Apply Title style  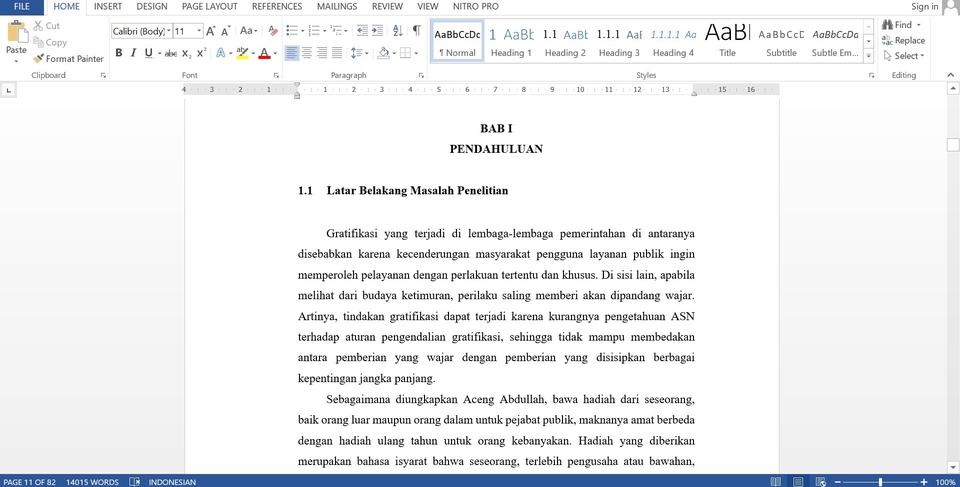point(727,42)
